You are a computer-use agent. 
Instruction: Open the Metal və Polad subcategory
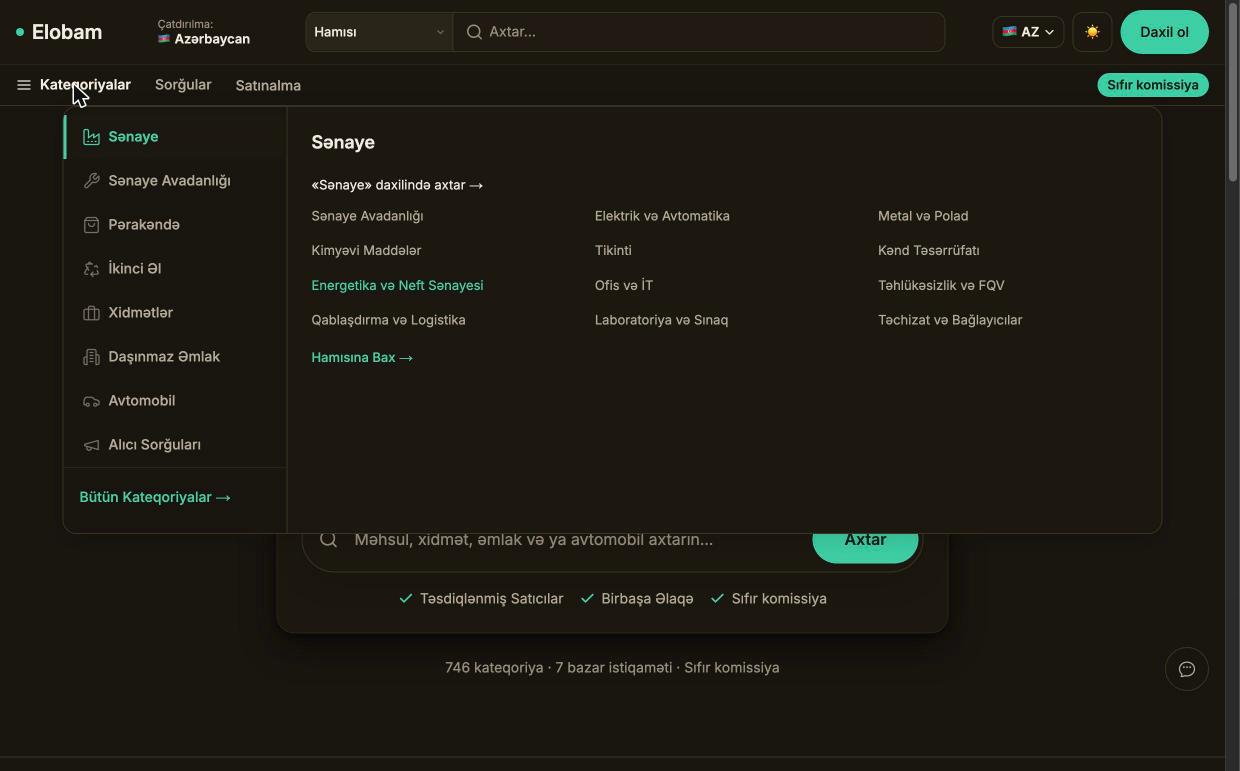click(923, 216)
